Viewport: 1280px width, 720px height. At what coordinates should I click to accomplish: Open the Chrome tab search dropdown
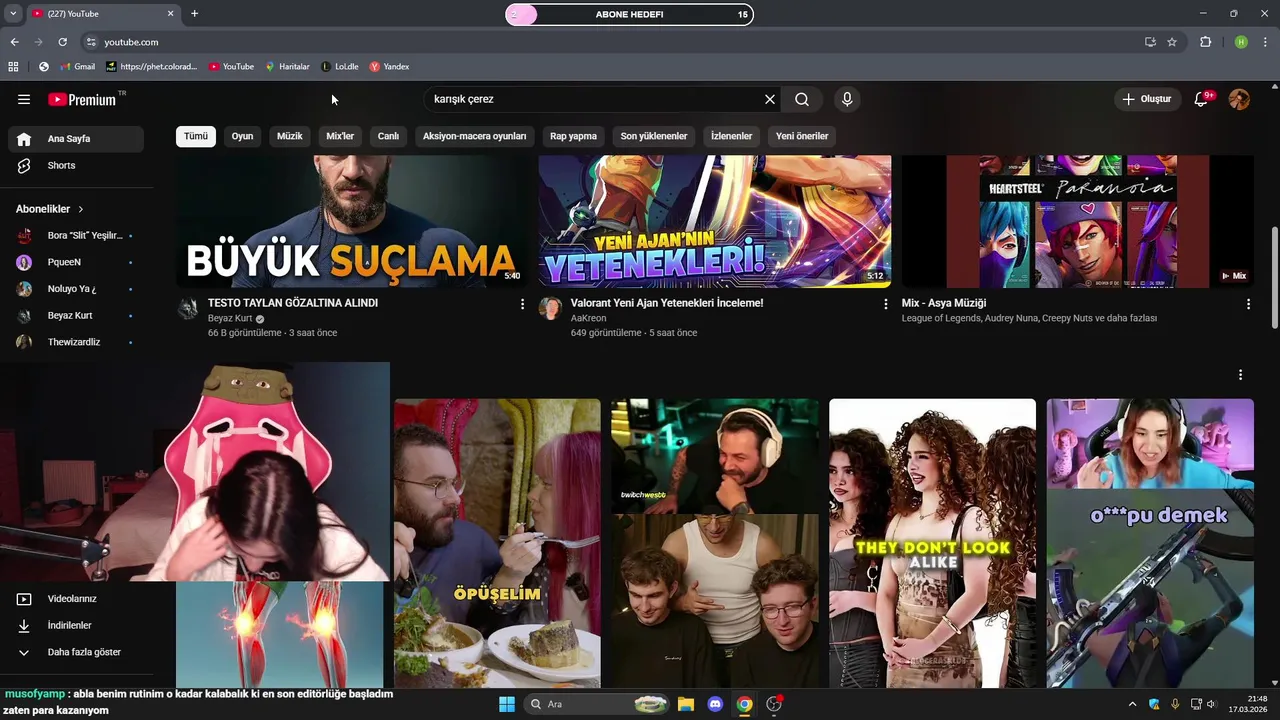13,14
